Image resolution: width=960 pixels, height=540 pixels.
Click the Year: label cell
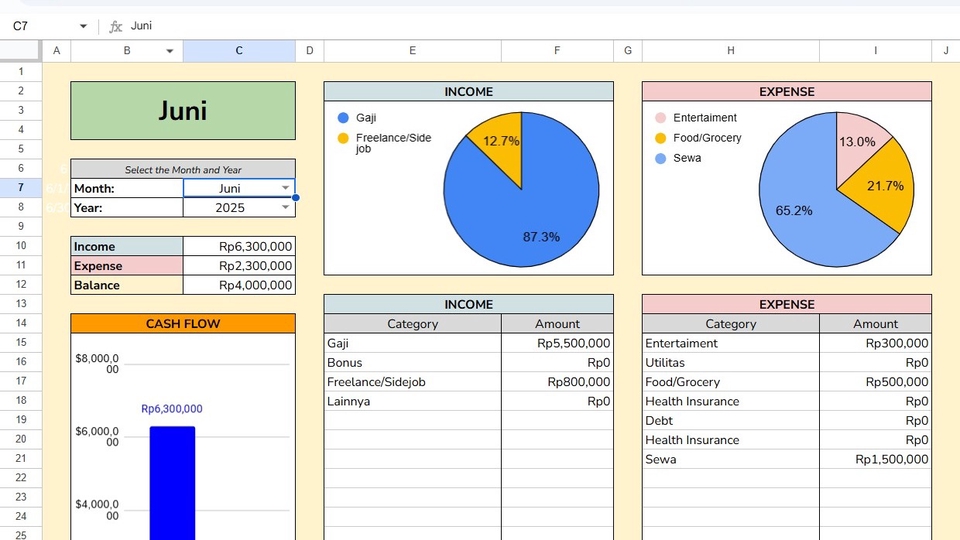click(127, 208)
